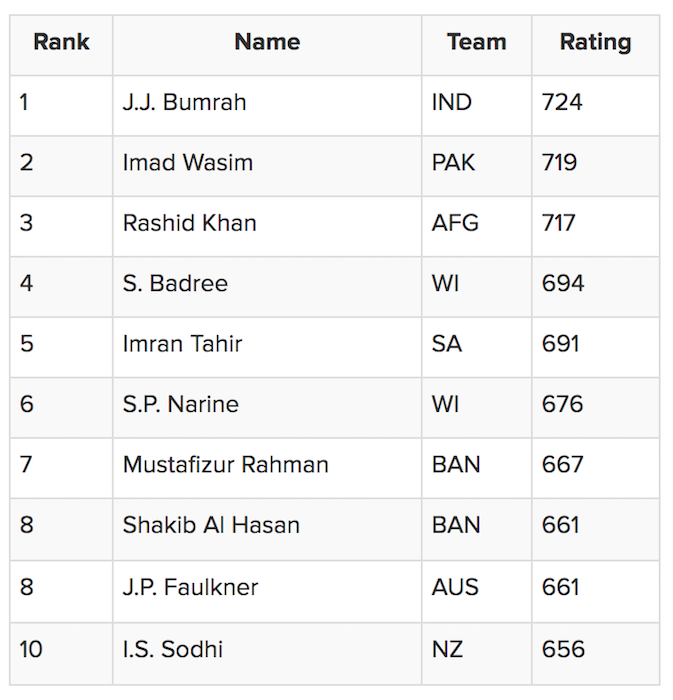
Task: Select Mustafizur Rahman in the table
Action: click(x=225, y=465)
